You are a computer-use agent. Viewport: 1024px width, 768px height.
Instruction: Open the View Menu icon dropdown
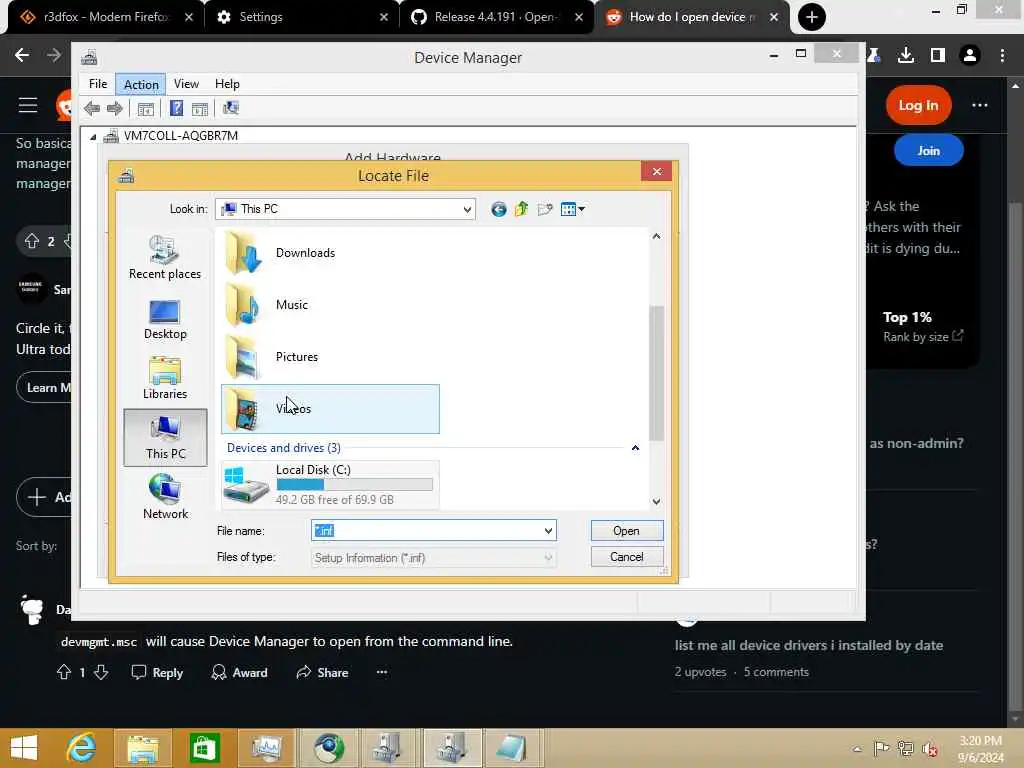click(x=573, y=209)
